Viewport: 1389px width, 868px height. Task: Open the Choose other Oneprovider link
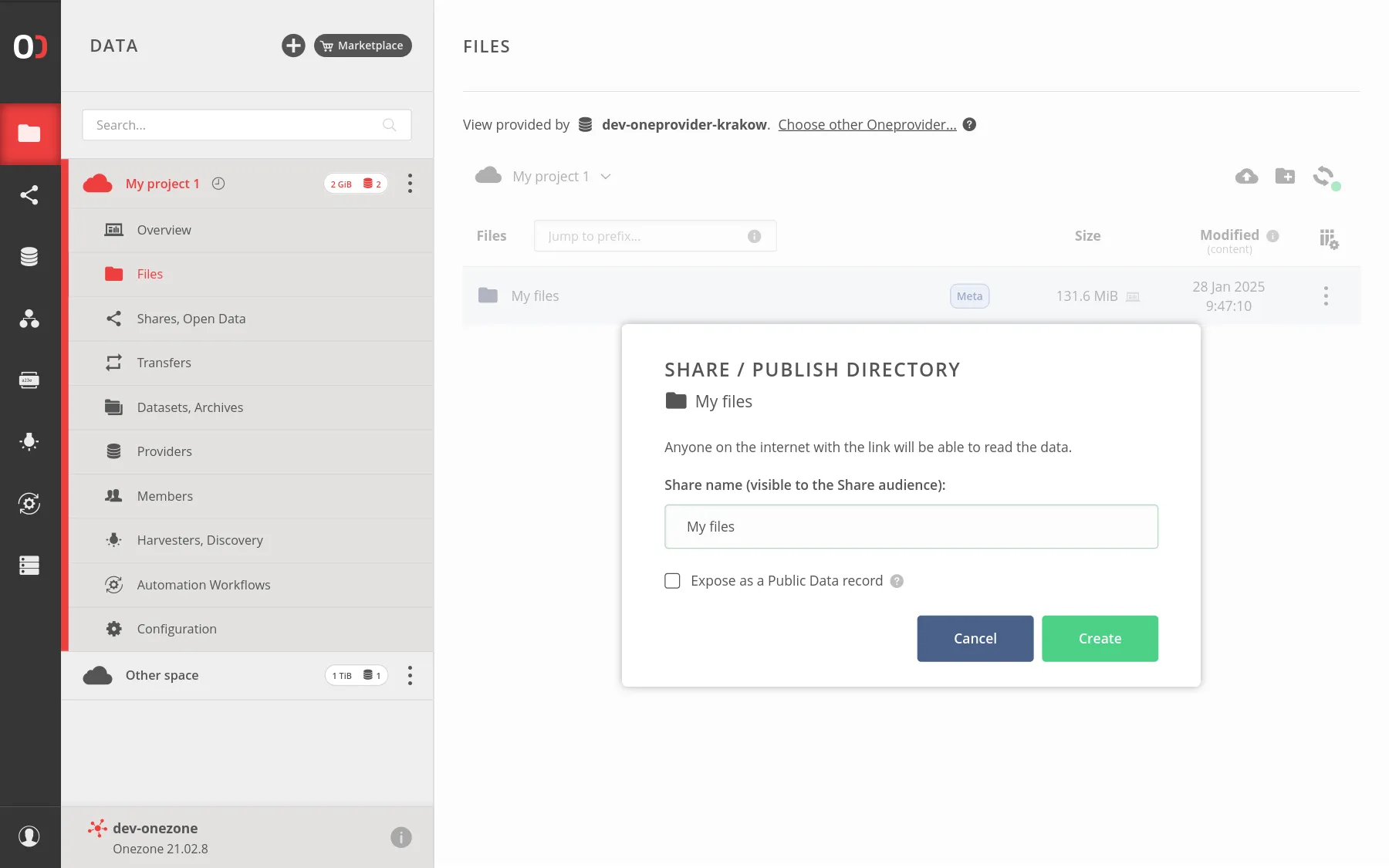[x=867, y=124]
